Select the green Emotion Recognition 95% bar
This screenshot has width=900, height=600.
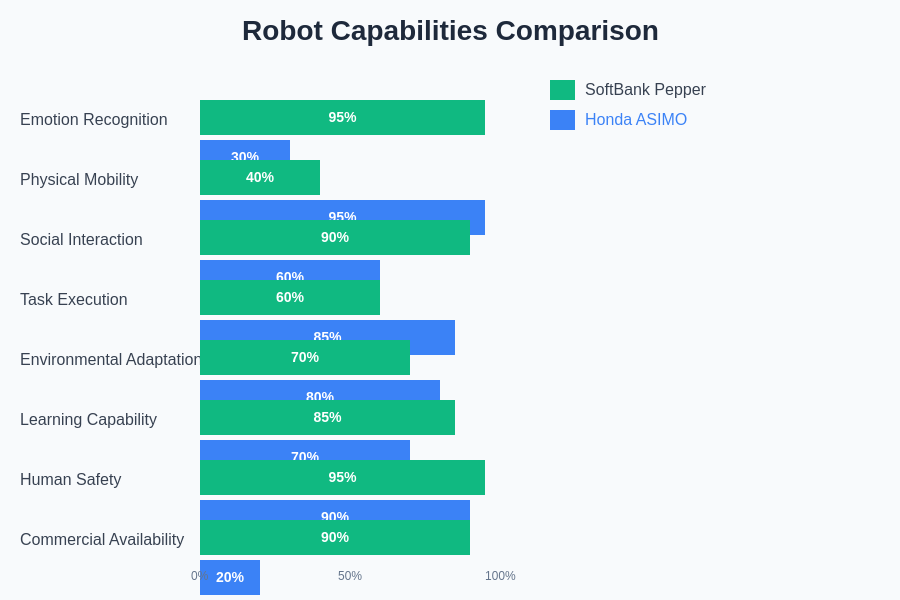tap(342, 117)
